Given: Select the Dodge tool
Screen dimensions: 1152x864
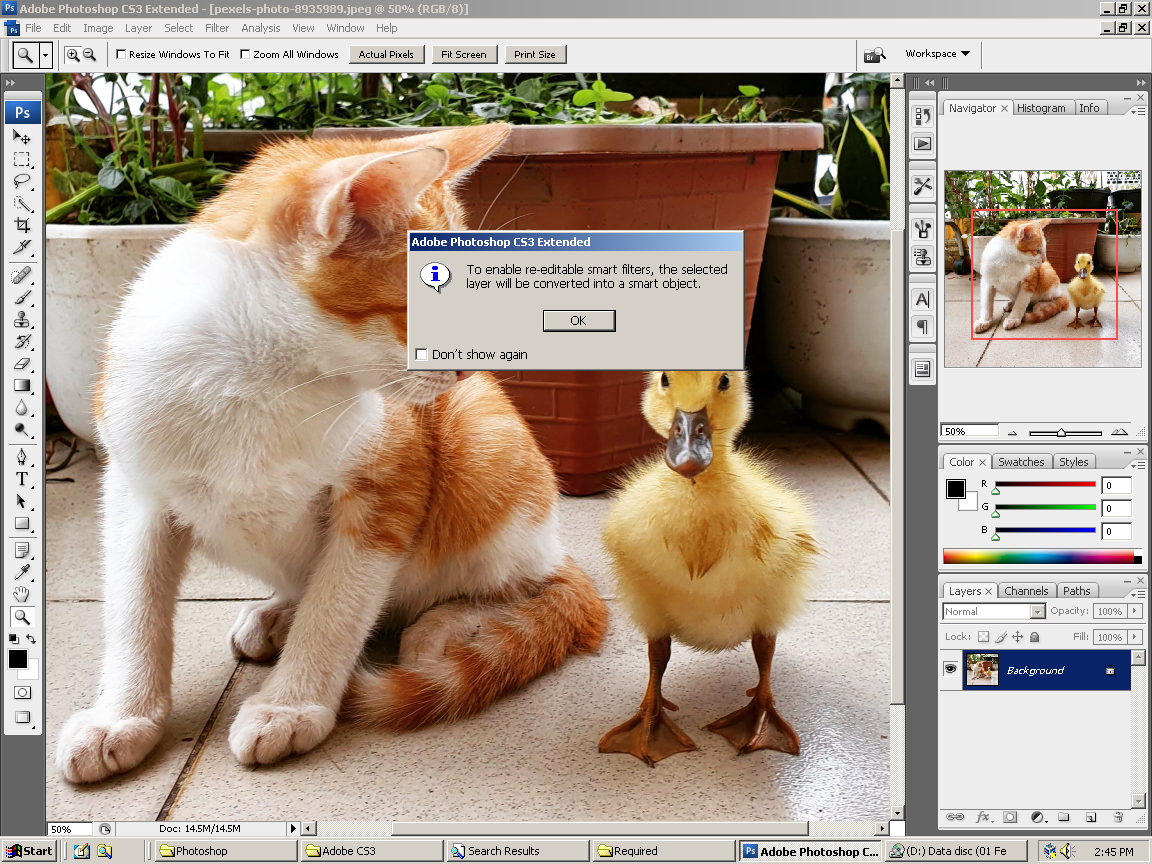Looking at the screenshot, I should (x=21, y=430).
